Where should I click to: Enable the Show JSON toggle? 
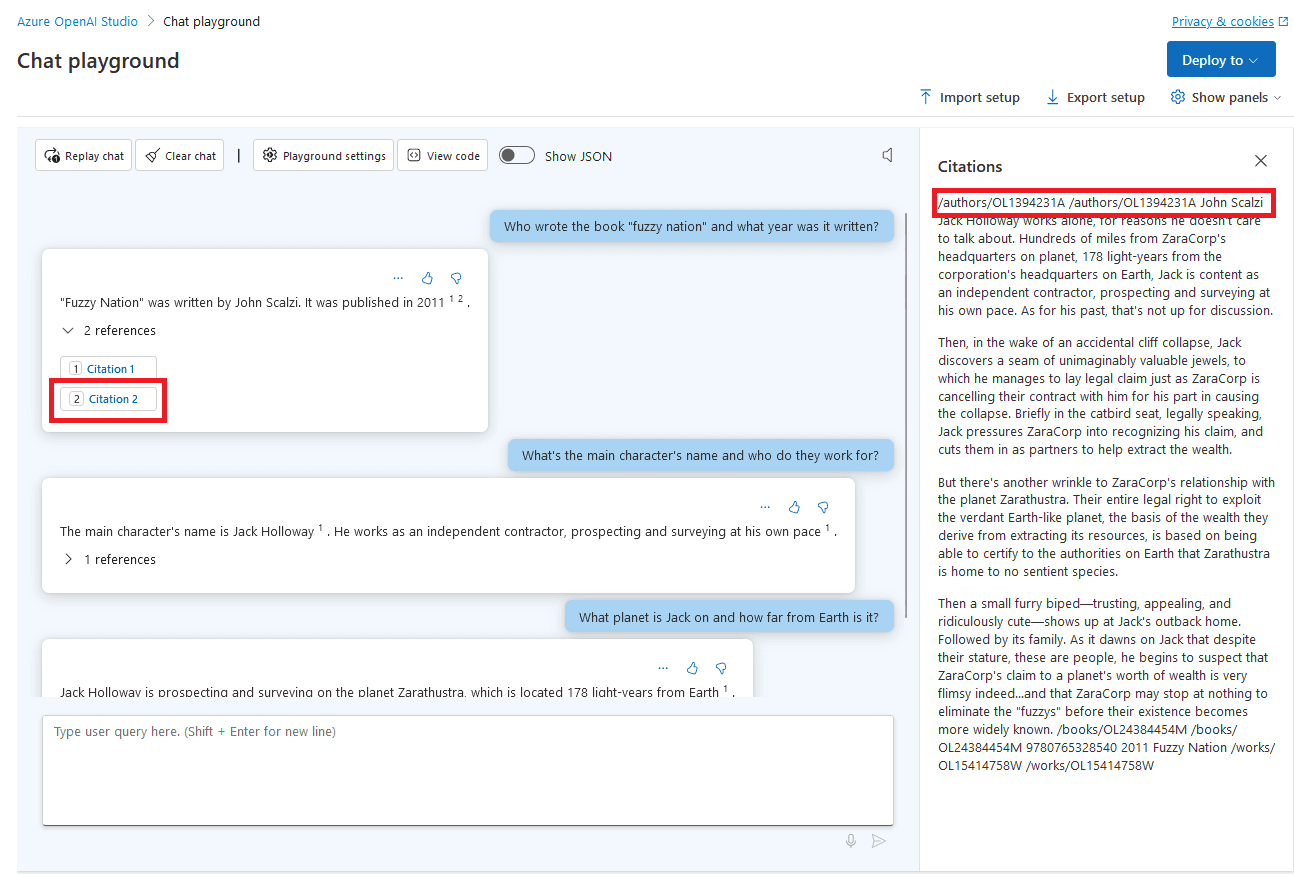point(516,155)
